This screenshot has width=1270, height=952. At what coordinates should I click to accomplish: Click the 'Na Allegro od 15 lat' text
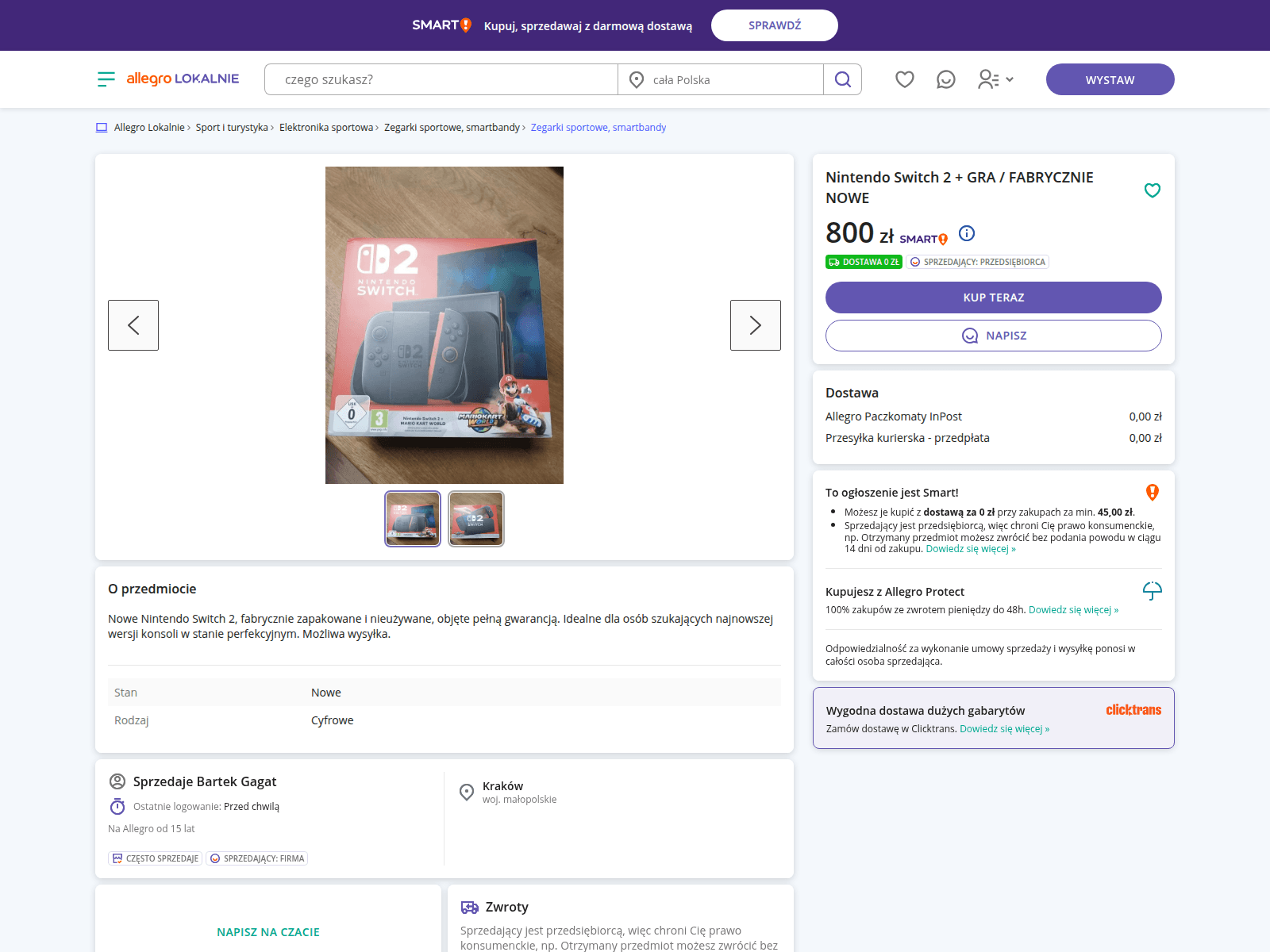[x=151, y=829]
